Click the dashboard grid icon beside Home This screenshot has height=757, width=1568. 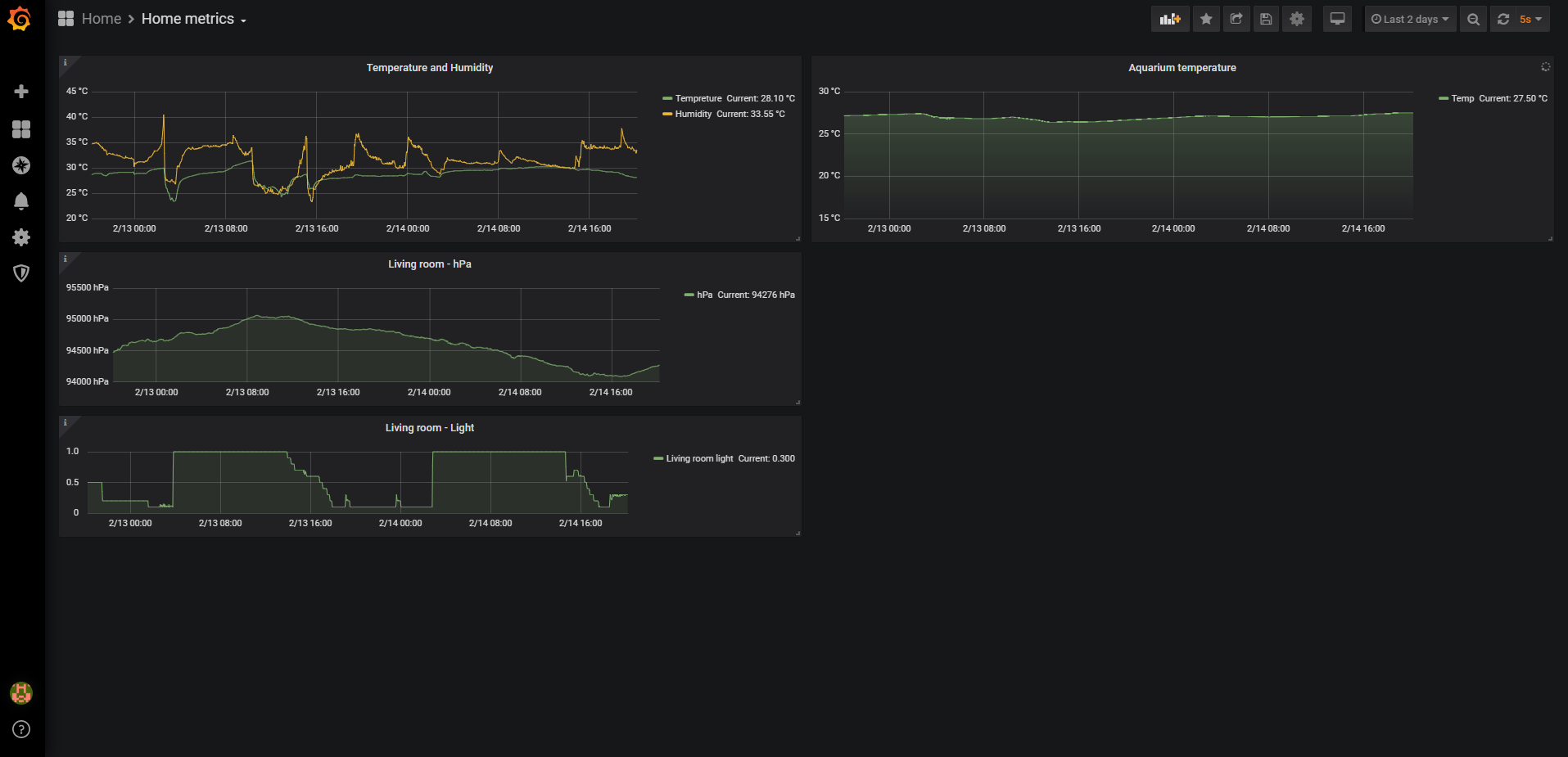click(x=66, y=19)
